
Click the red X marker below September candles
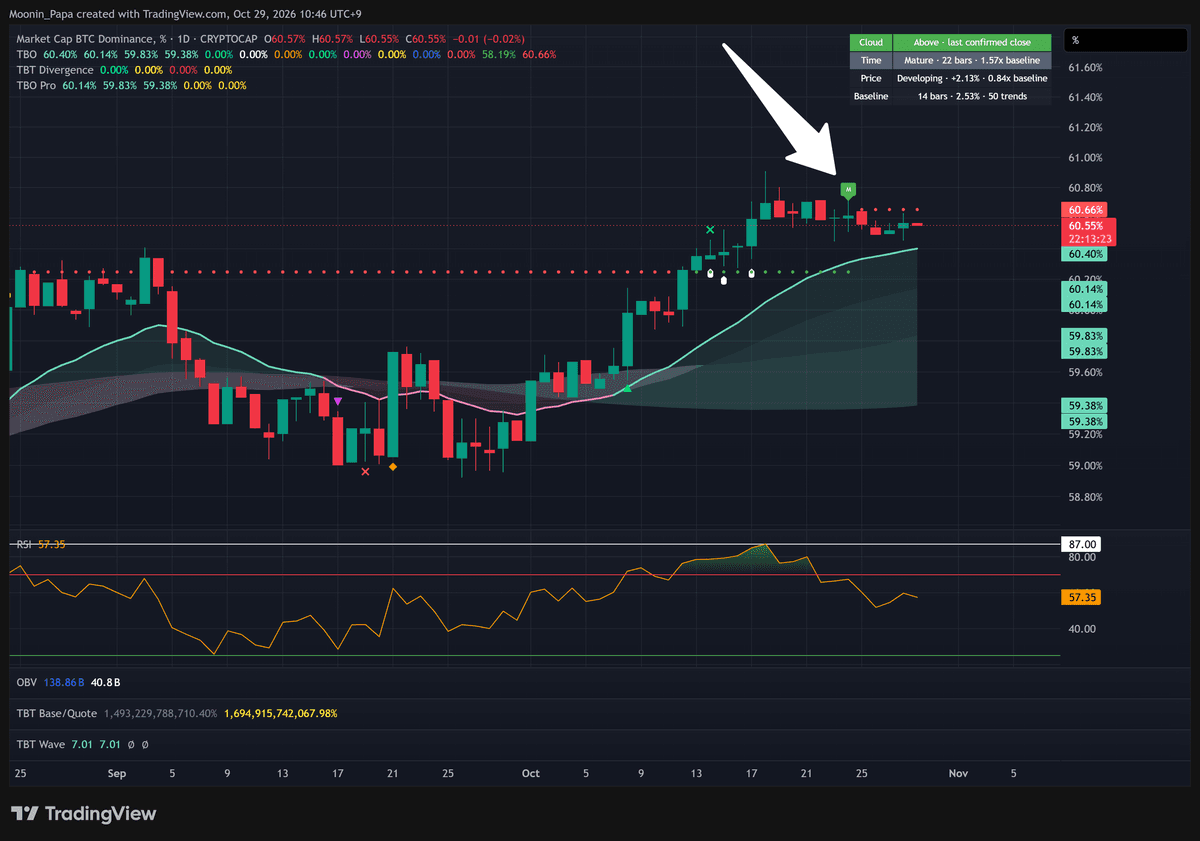(365, 471)
